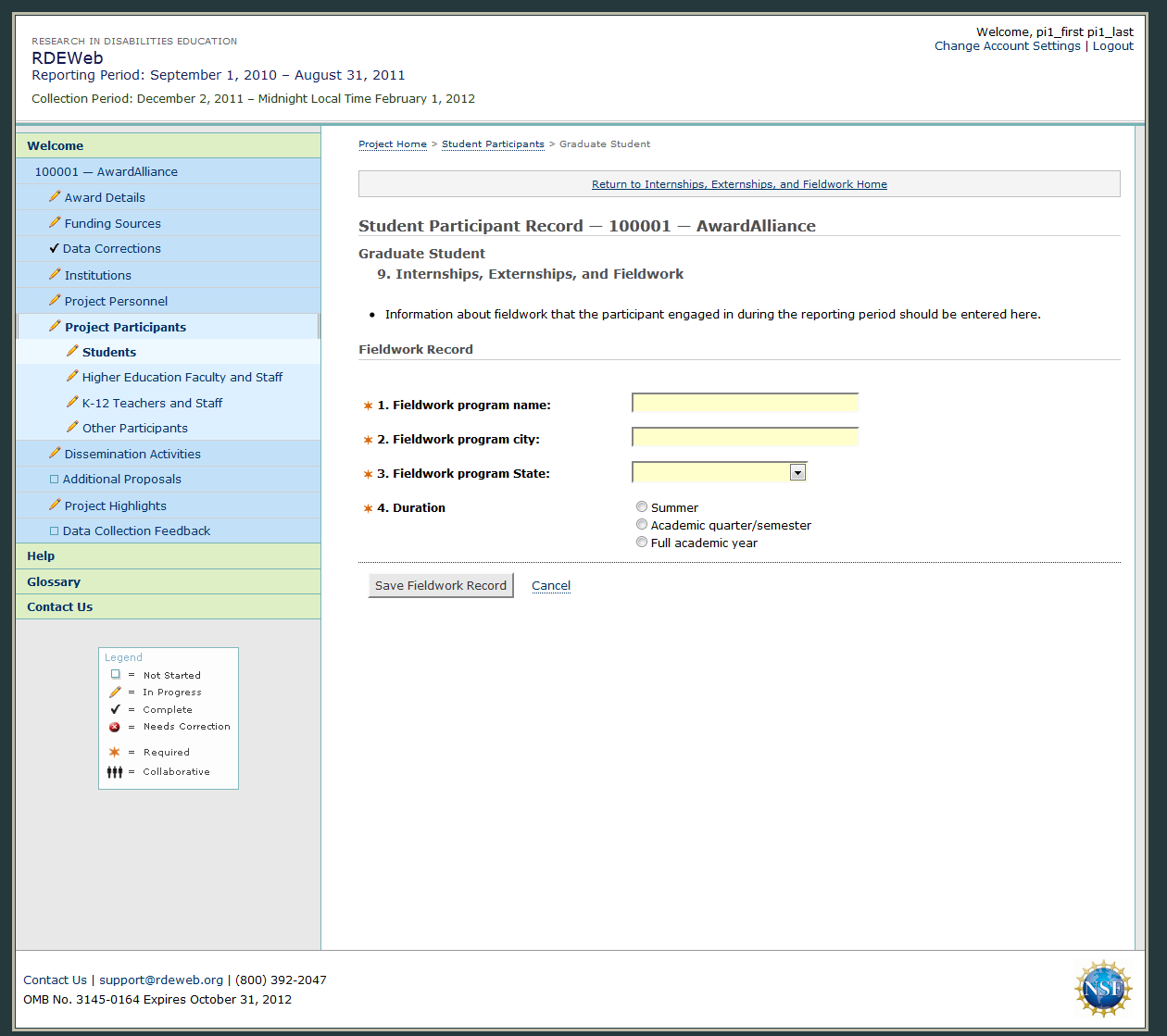Click the pencil icon beside Institutions
Image resolution: width=1167 pixels, height=1036 pixels.
pyautogui.click(x=55, y=274)
